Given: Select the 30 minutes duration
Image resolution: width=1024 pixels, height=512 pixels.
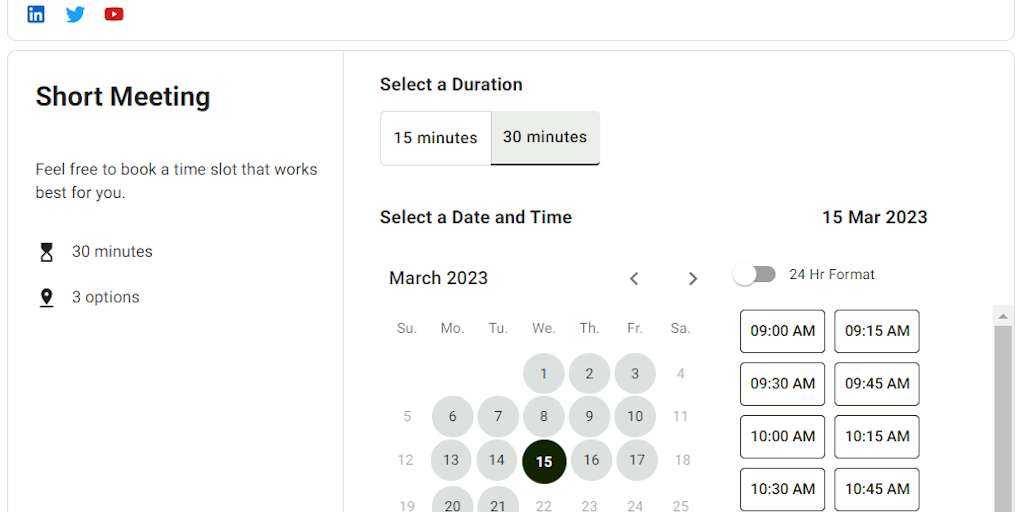Looking at the screenshot, I should tap(545, 137).
